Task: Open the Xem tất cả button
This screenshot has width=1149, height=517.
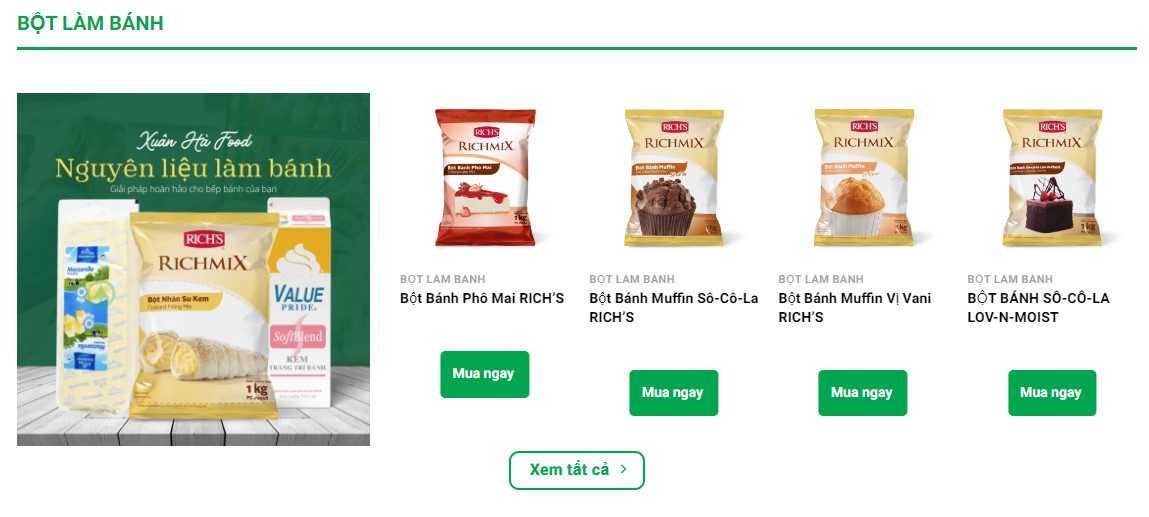Action: pos(577,470)
